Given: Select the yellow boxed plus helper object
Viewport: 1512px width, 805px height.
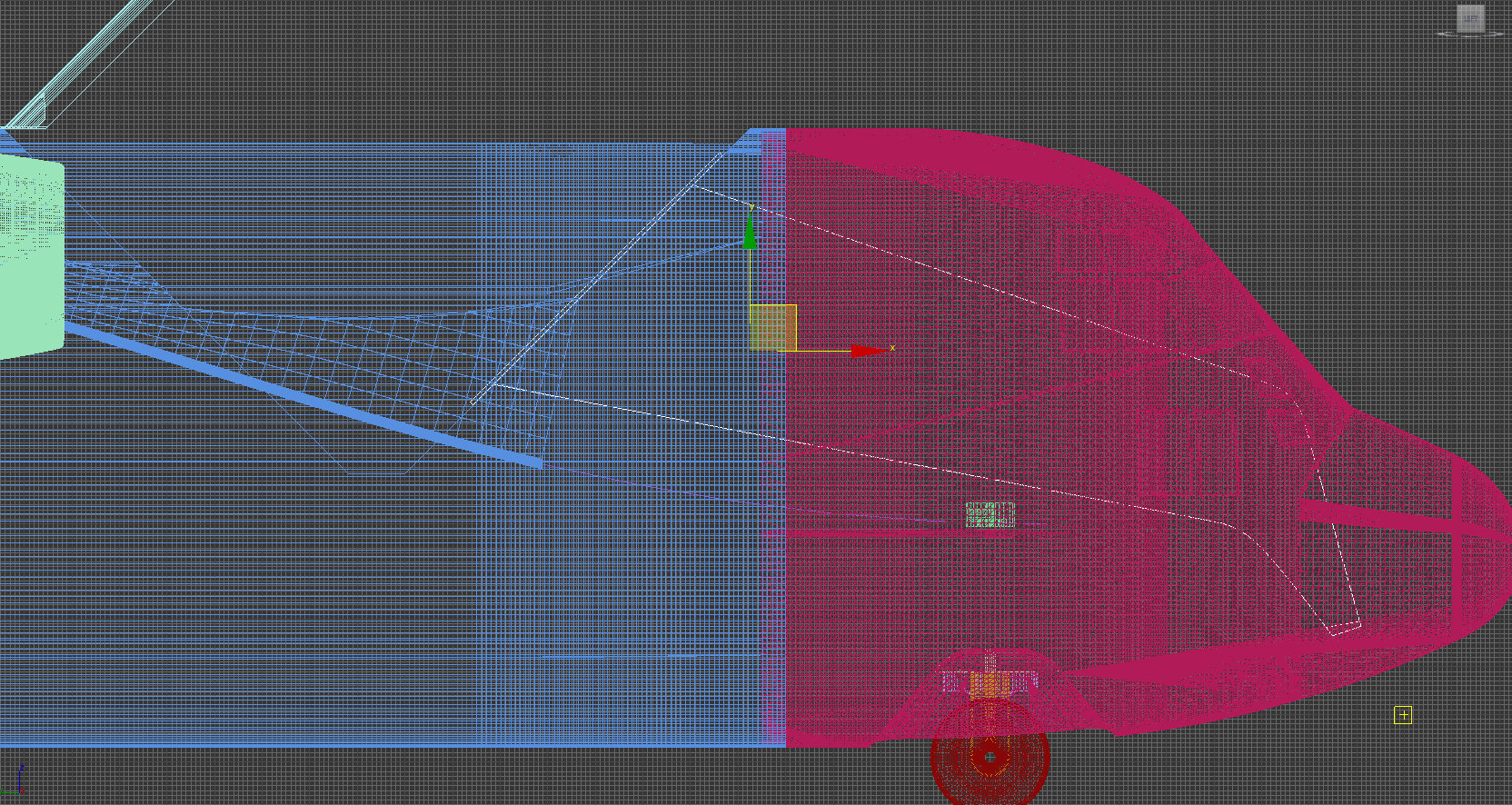Looking at the screenshot, I should [1403, 715].
